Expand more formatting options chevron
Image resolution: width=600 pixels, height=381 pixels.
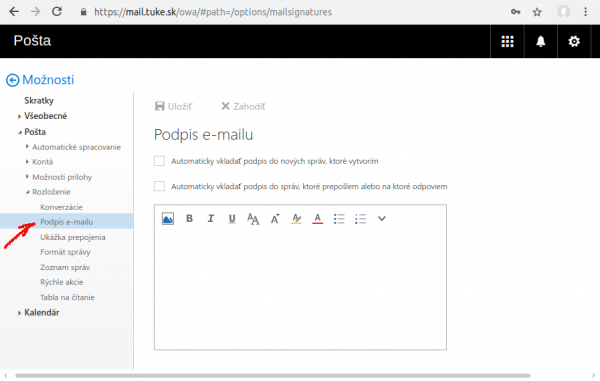point(382,219)
